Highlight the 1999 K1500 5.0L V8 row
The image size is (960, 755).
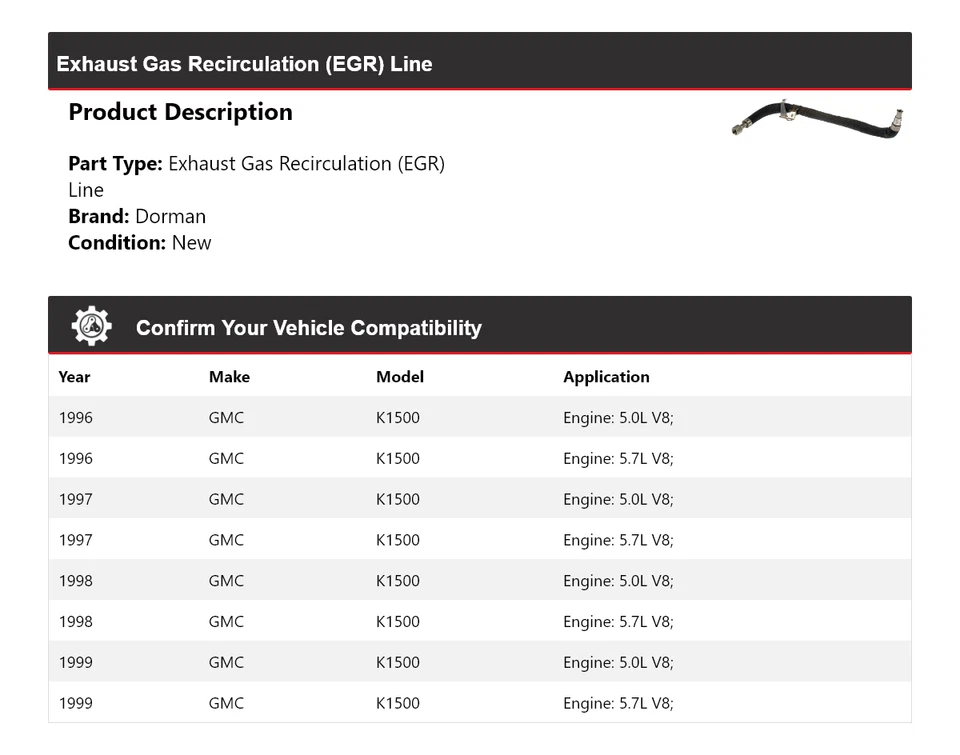pyautogui.click(x=480, y=662)
